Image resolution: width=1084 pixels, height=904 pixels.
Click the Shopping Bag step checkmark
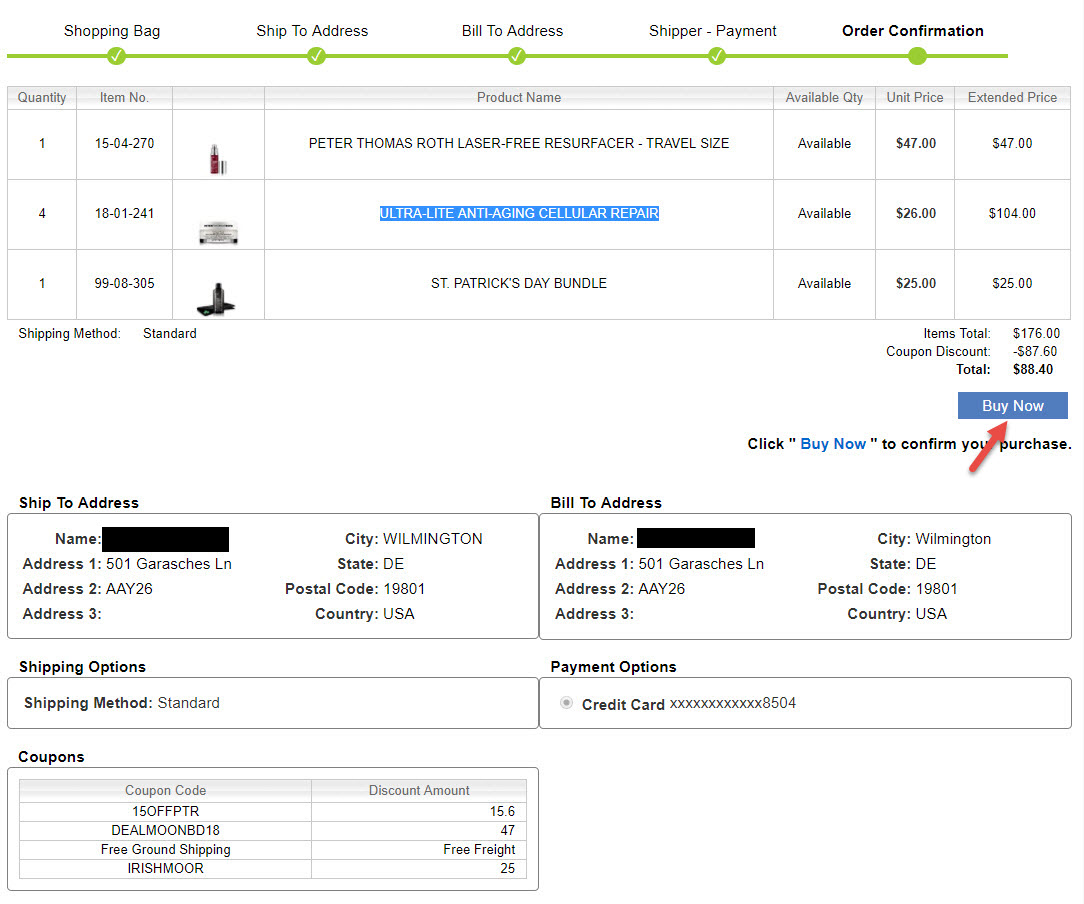coord(117,56)
